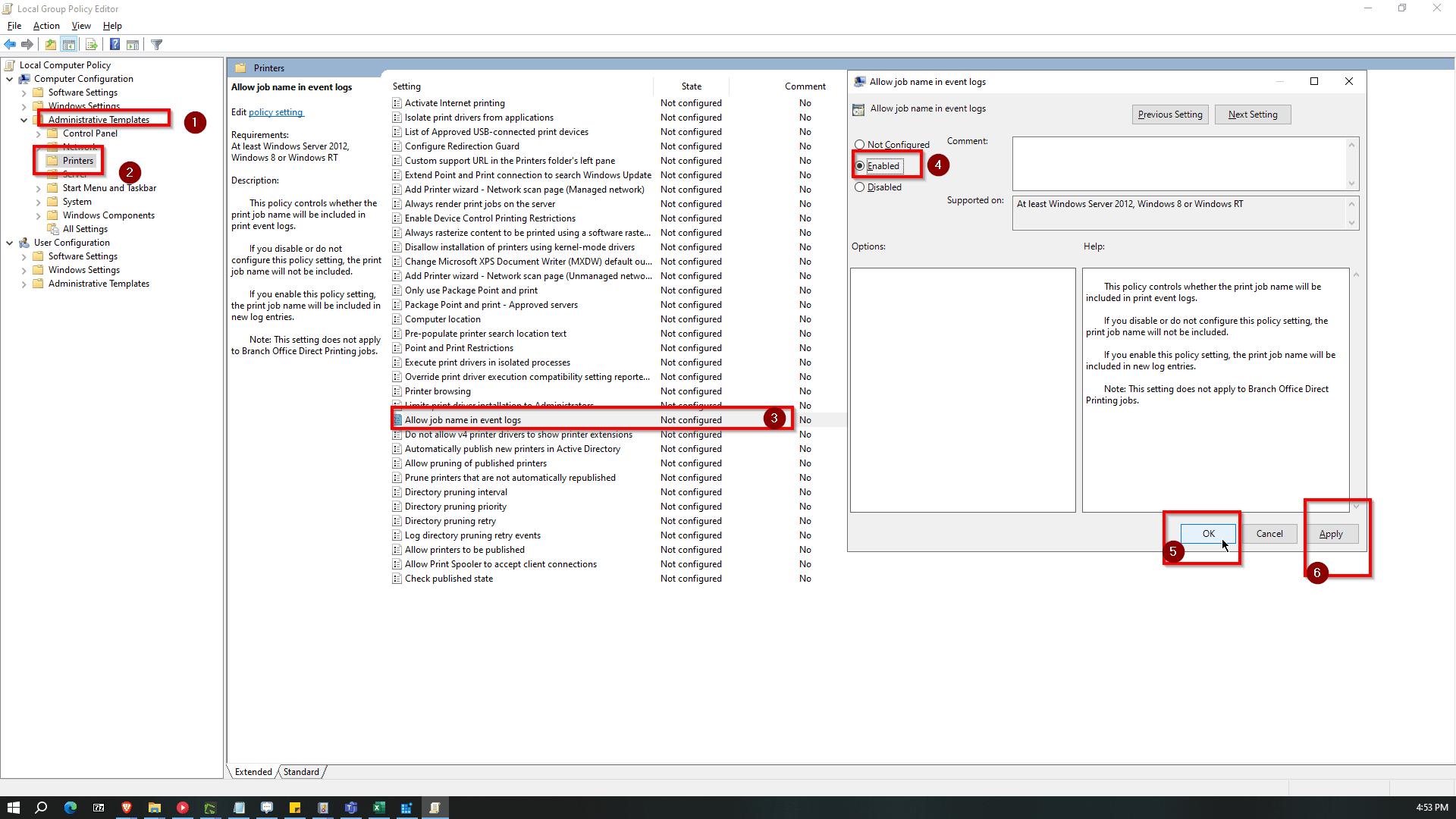The image size is (1456, 819).
Task: Collapse the Computer Configuration tree node
Action: tap(10, 79)
